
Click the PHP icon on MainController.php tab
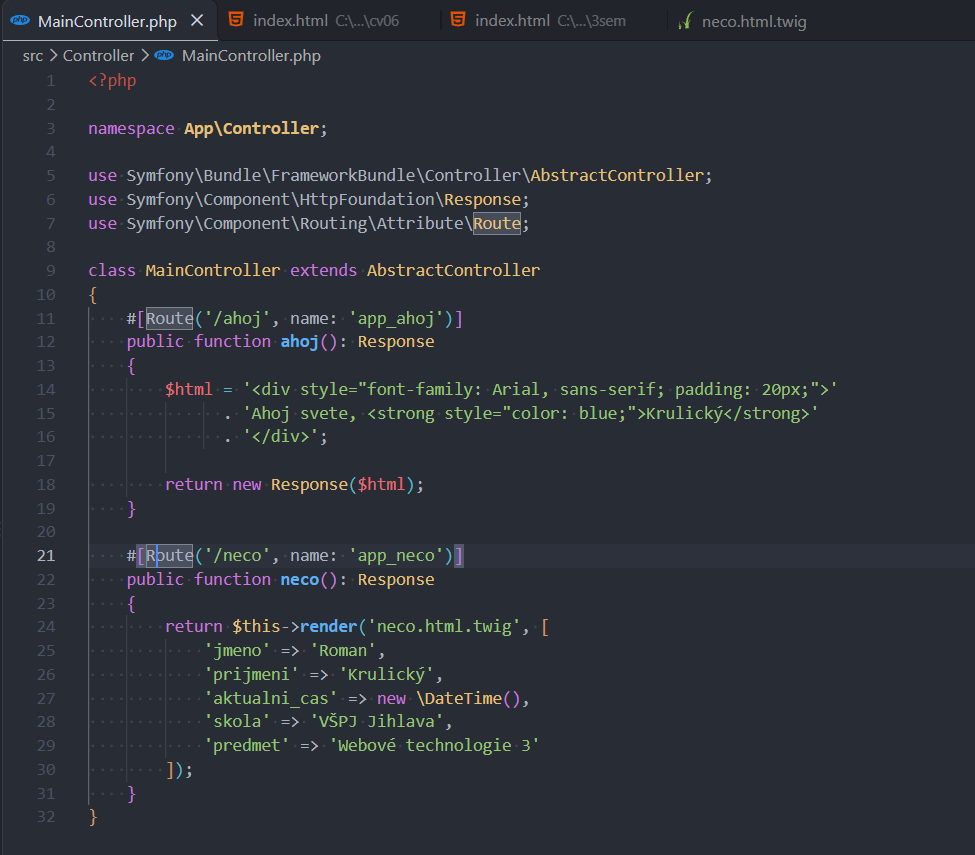tap(20, 21)
